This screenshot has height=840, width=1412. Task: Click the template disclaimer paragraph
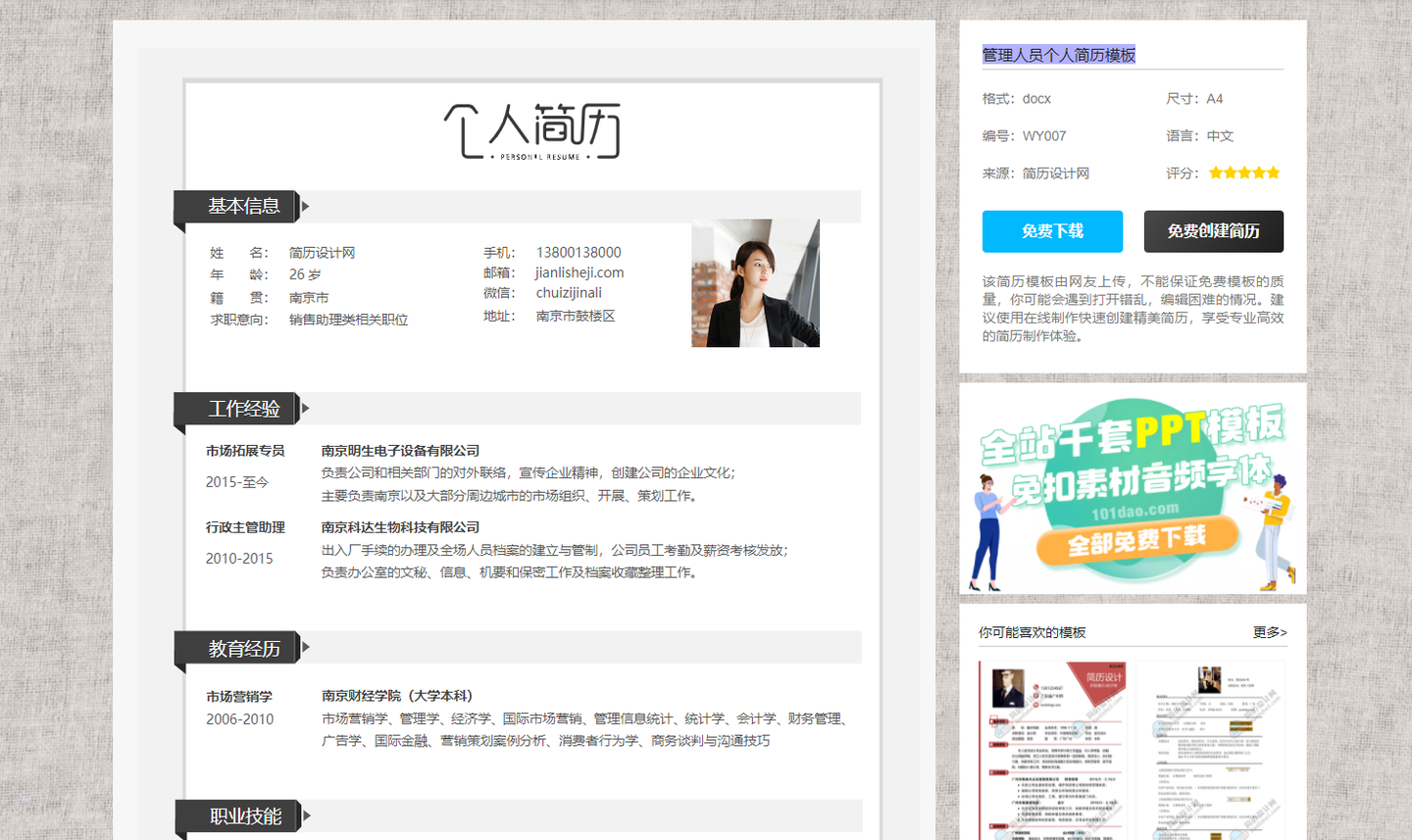(1133, 309)
